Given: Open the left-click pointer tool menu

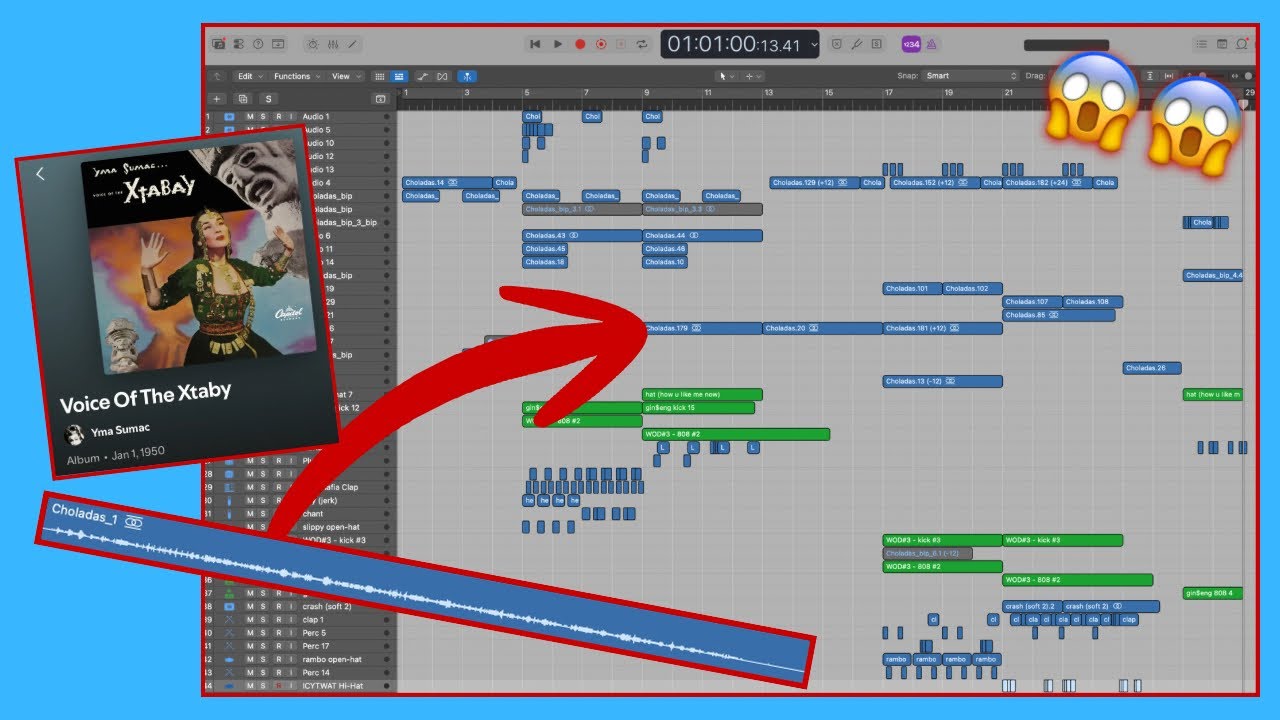Looking at the screenshot, I should click(727, 76).
